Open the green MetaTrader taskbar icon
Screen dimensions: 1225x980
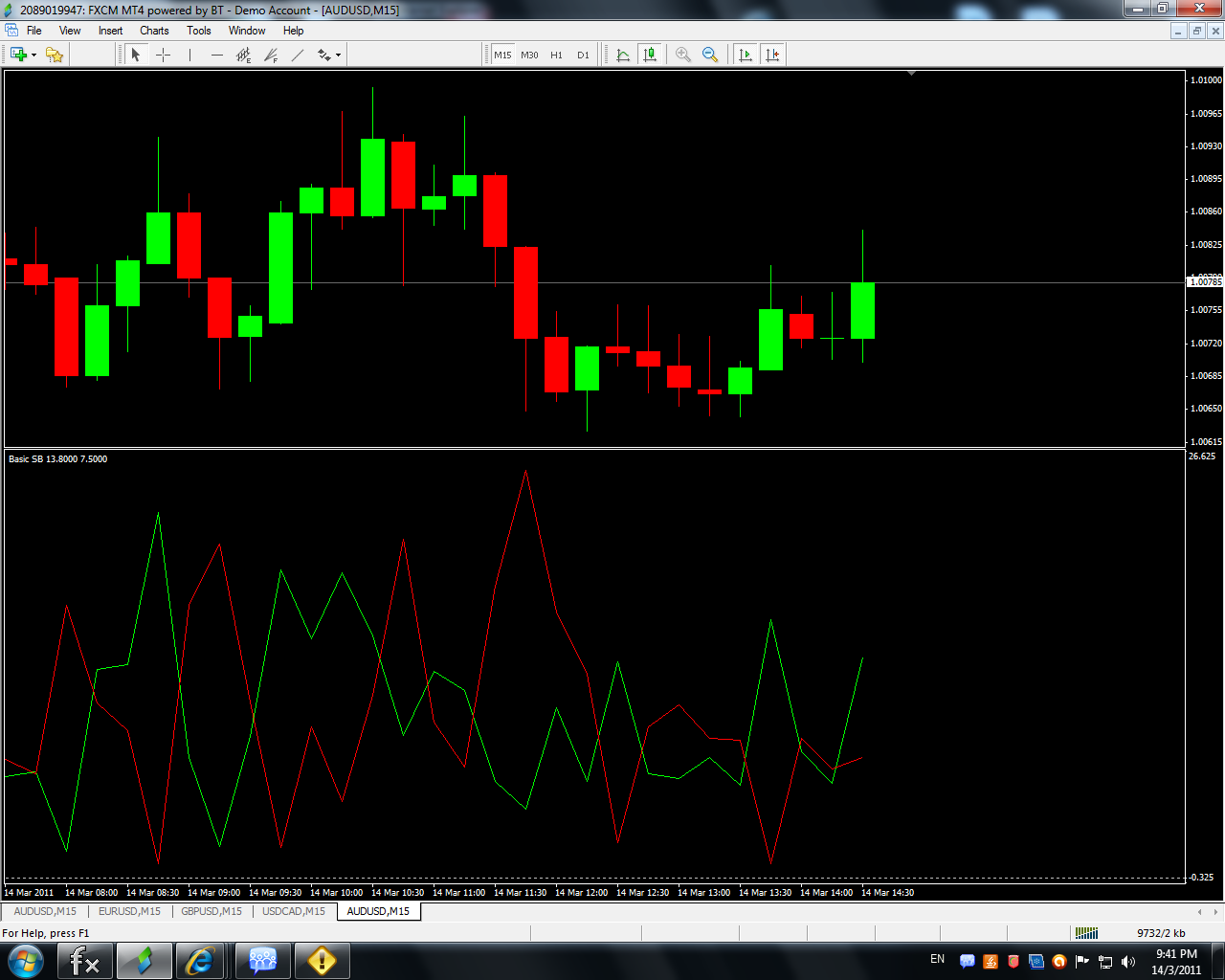pyautogui.click(x=145, y=961)
